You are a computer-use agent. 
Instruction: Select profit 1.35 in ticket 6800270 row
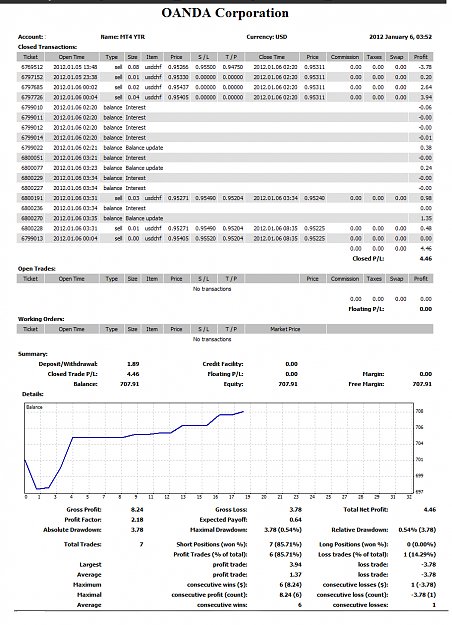(x=426, y=218)
